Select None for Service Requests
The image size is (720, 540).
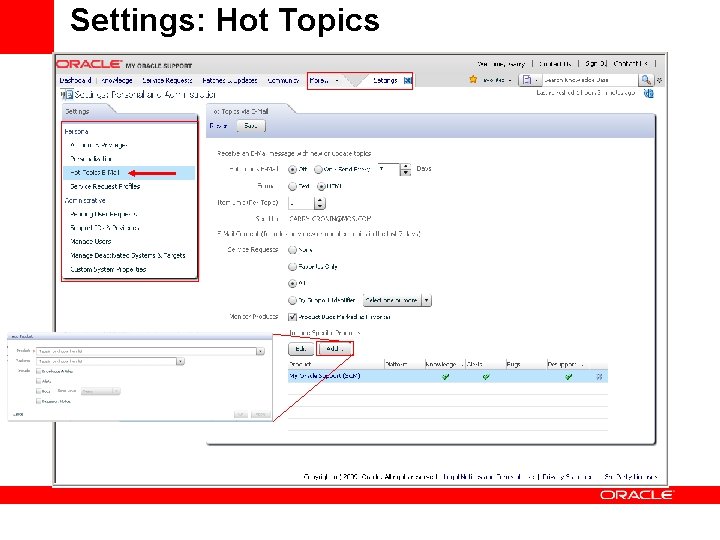[292, 250]
